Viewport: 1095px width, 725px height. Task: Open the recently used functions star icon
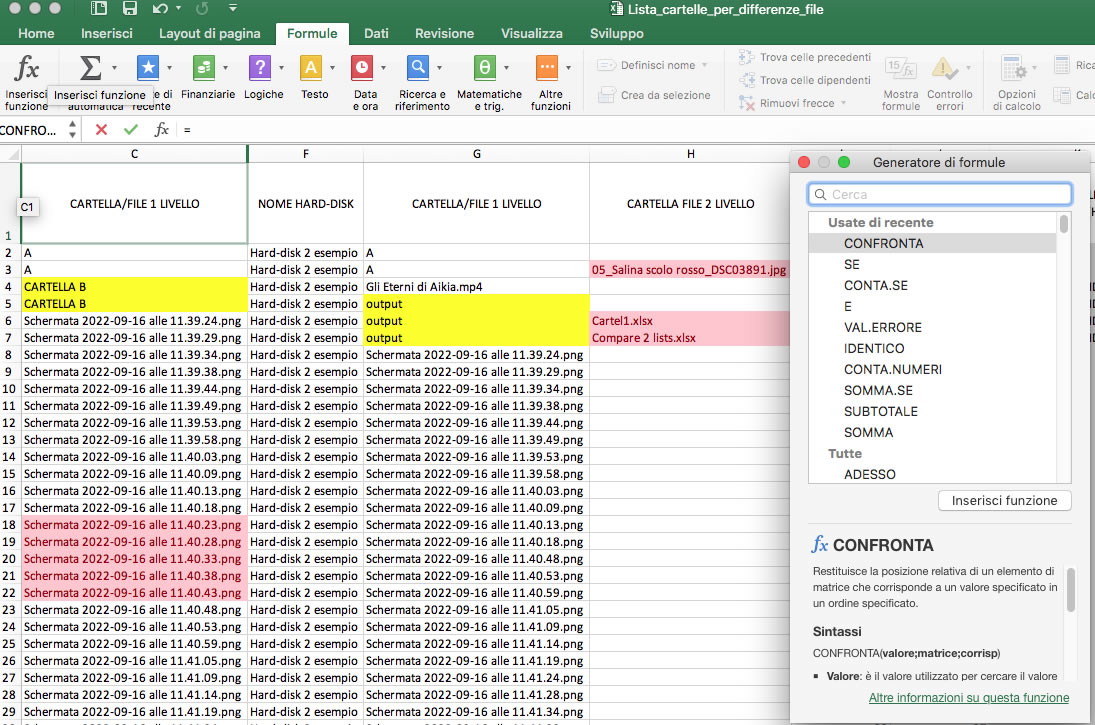147,68
